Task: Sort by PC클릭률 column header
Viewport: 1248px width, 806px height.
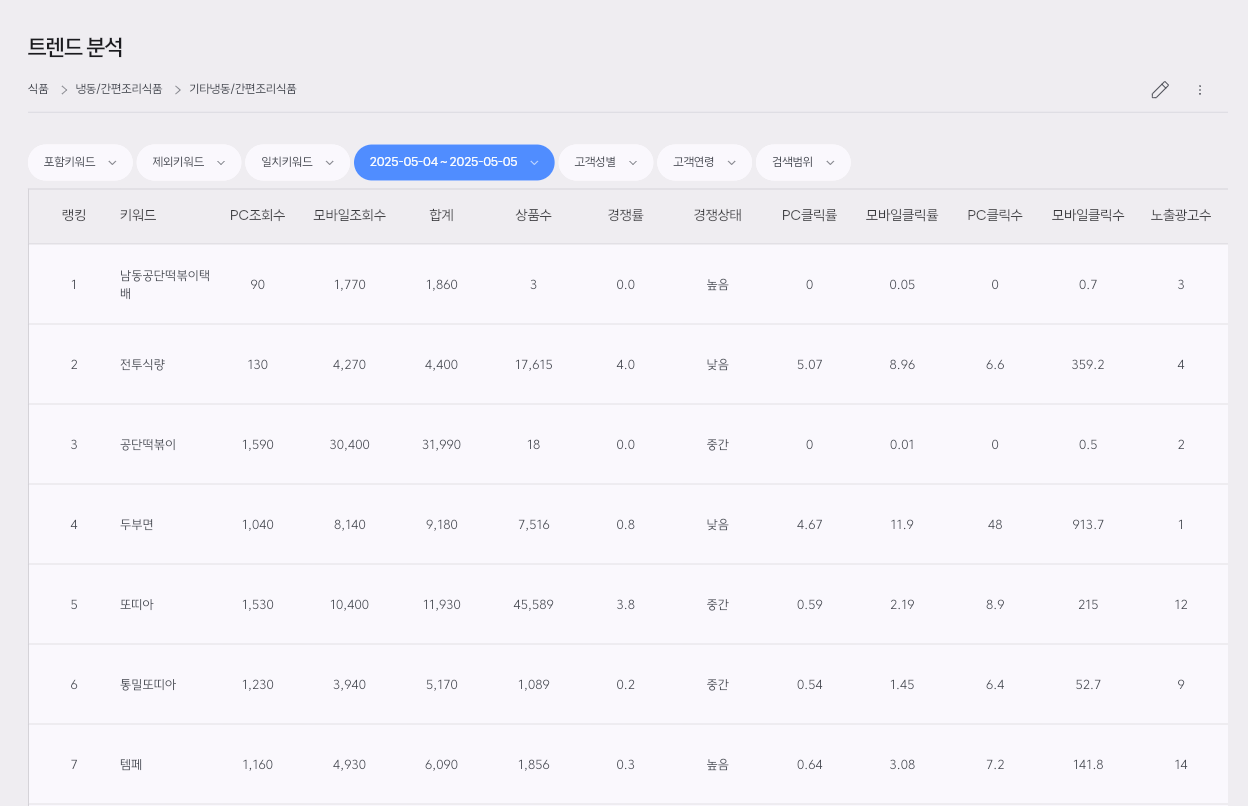Action: 810,215
